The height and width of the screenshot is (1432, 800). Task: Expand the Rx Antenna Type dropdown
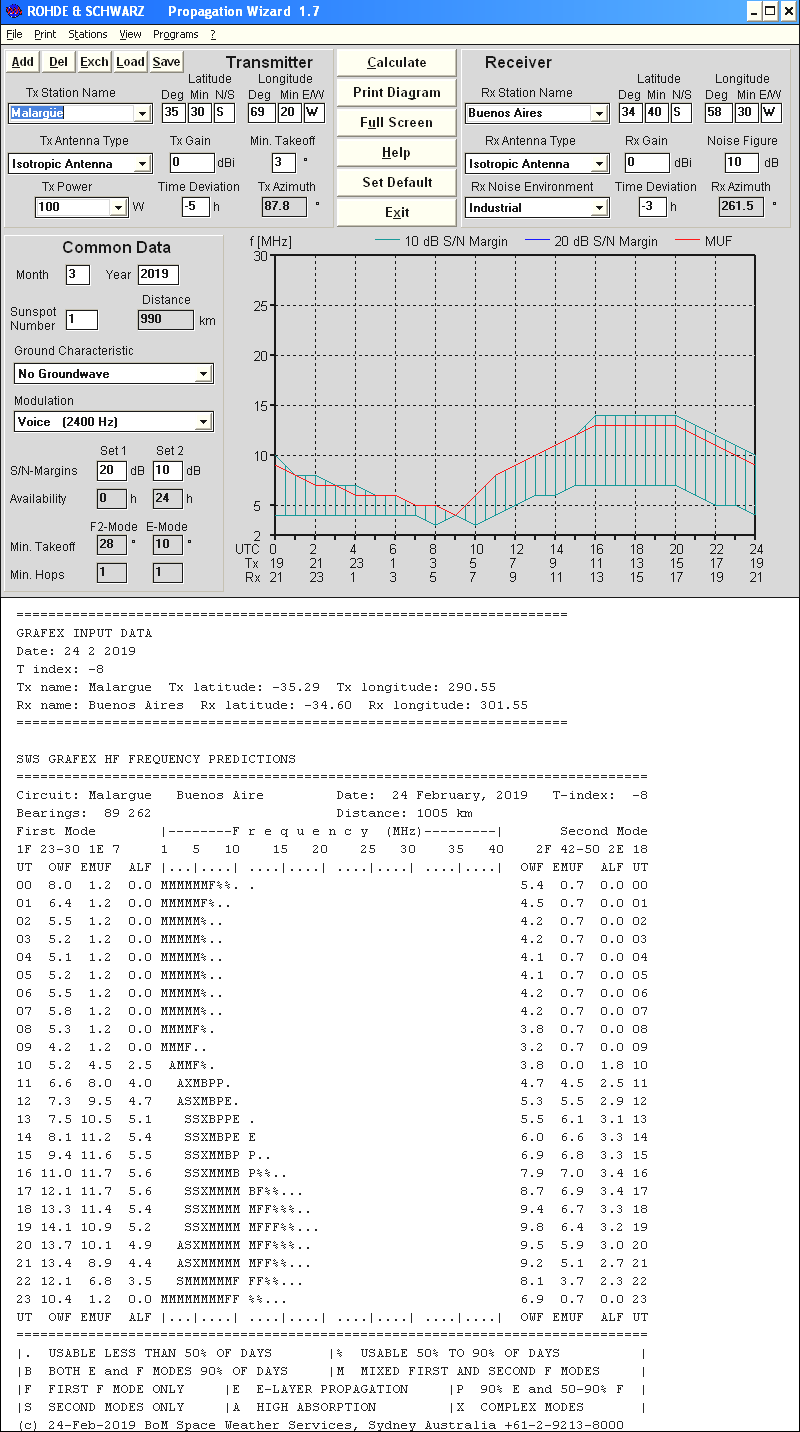[599, 163]
